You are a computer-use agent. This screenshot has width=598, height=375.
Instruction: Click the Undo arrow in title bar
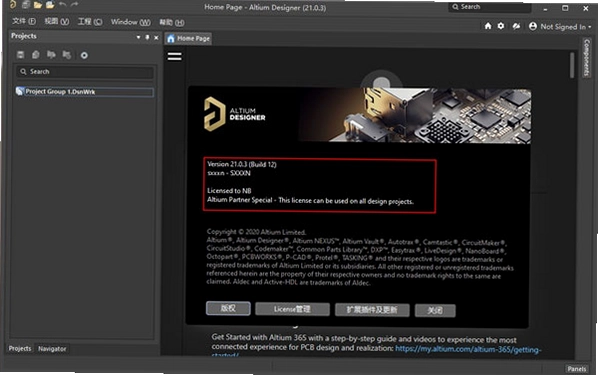coord(63,5)
